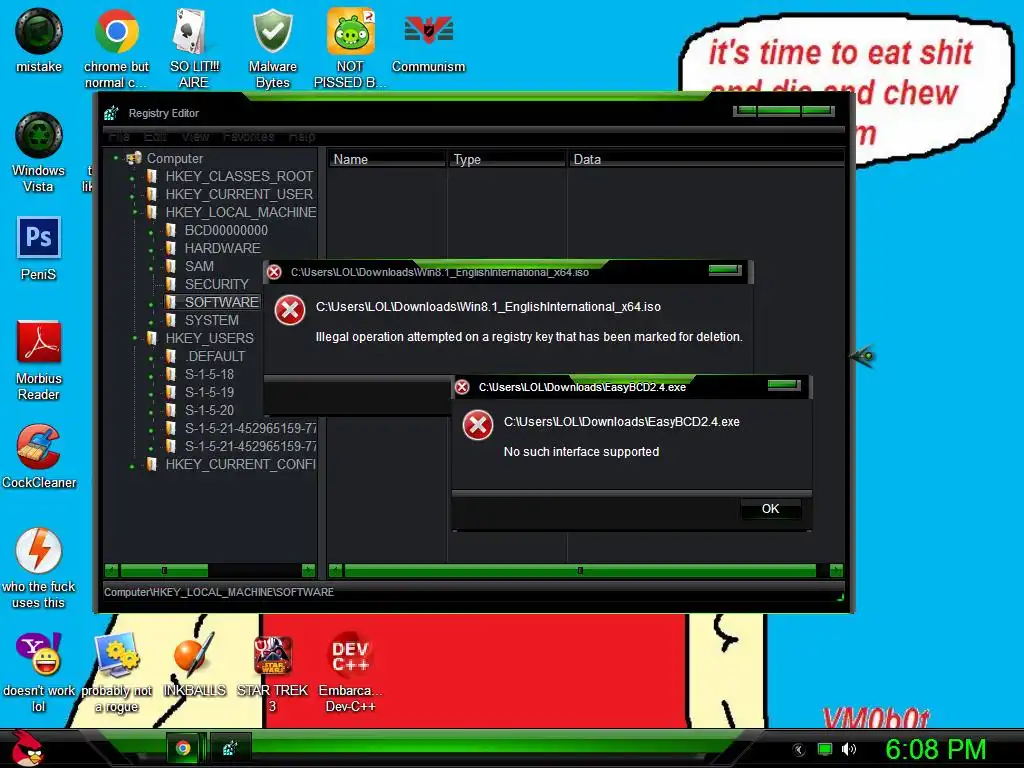
Task: Click the 'Illegal operation attempted' error message
Action: (x=529, y=337)
